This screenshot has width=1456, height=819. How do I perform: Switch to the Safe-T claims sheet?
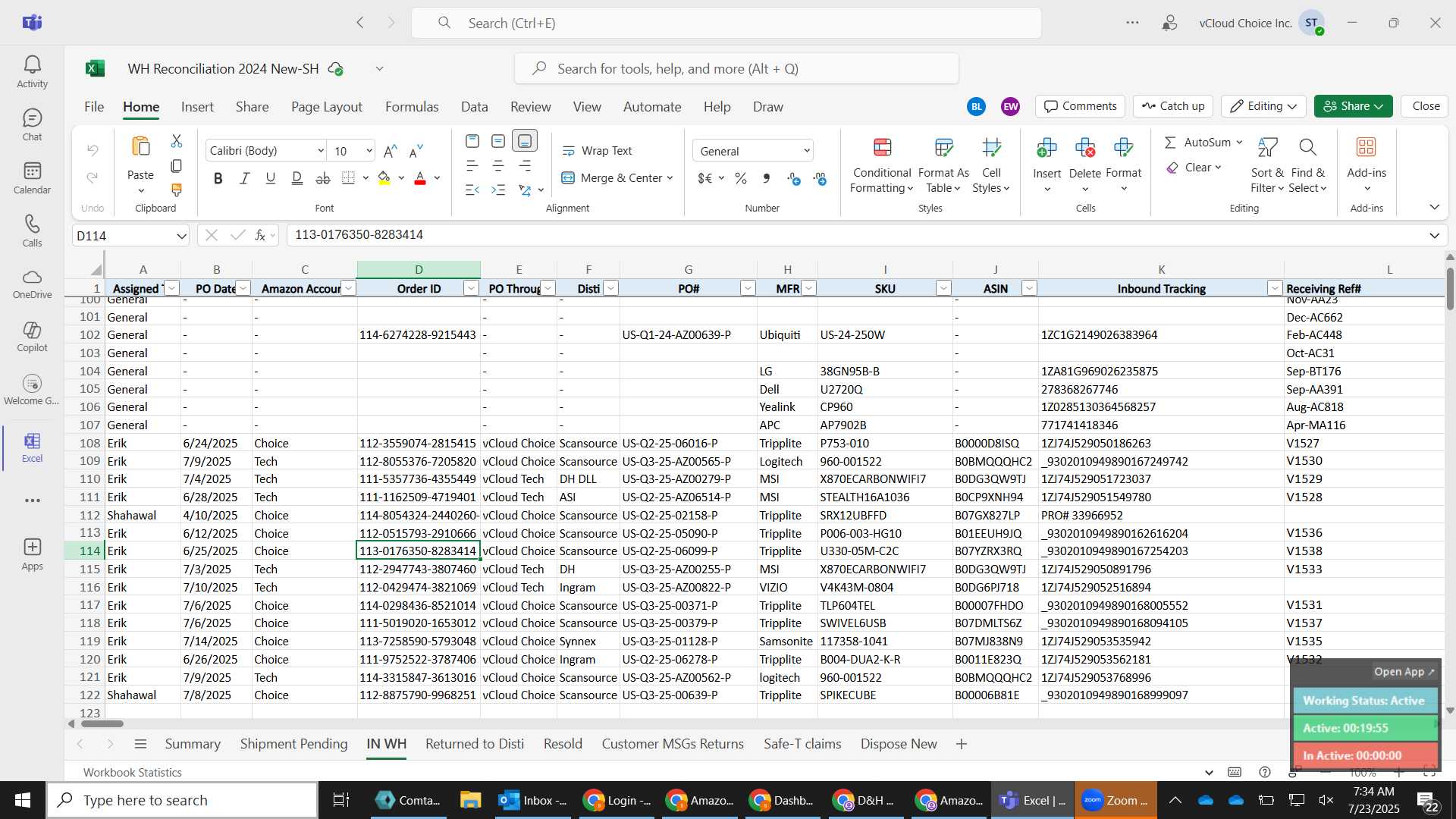[x=802, y=744]
